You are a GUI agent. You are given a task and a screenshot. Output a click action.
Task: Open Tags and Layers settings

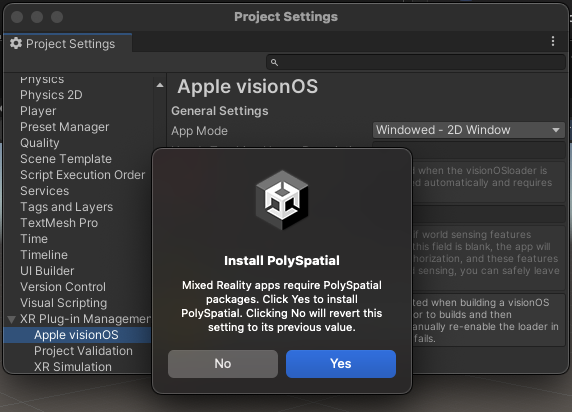point(66,207)
